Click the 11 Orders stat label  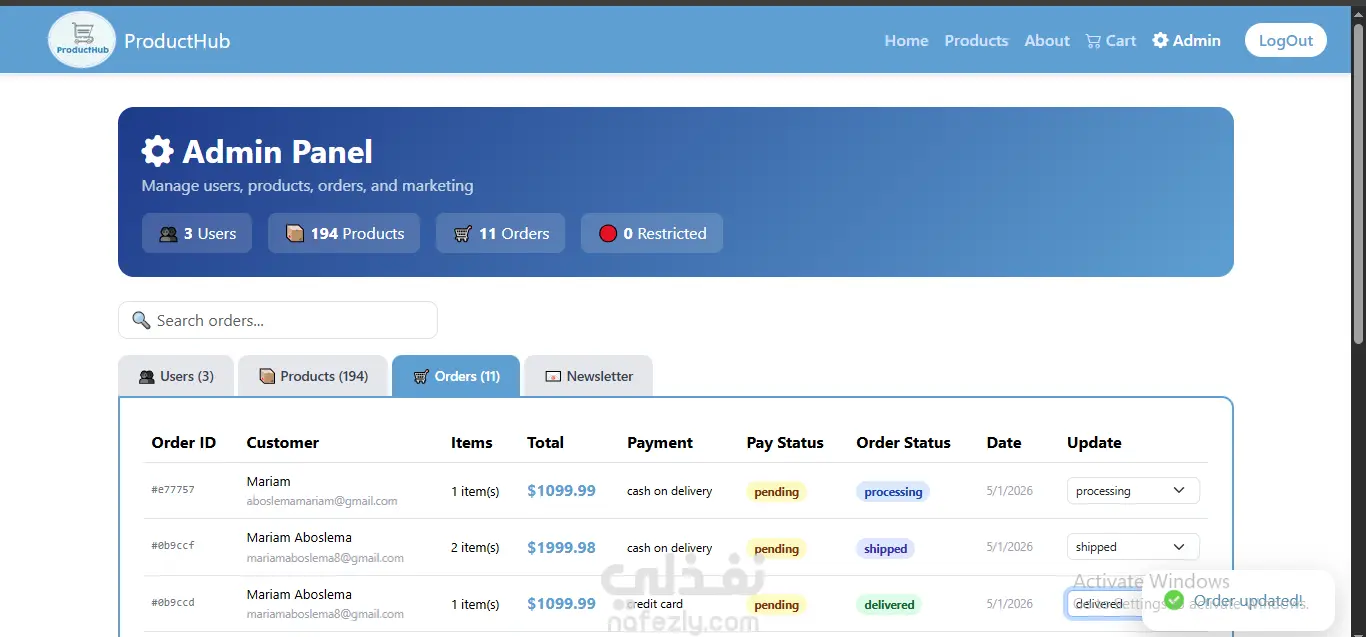500,233
